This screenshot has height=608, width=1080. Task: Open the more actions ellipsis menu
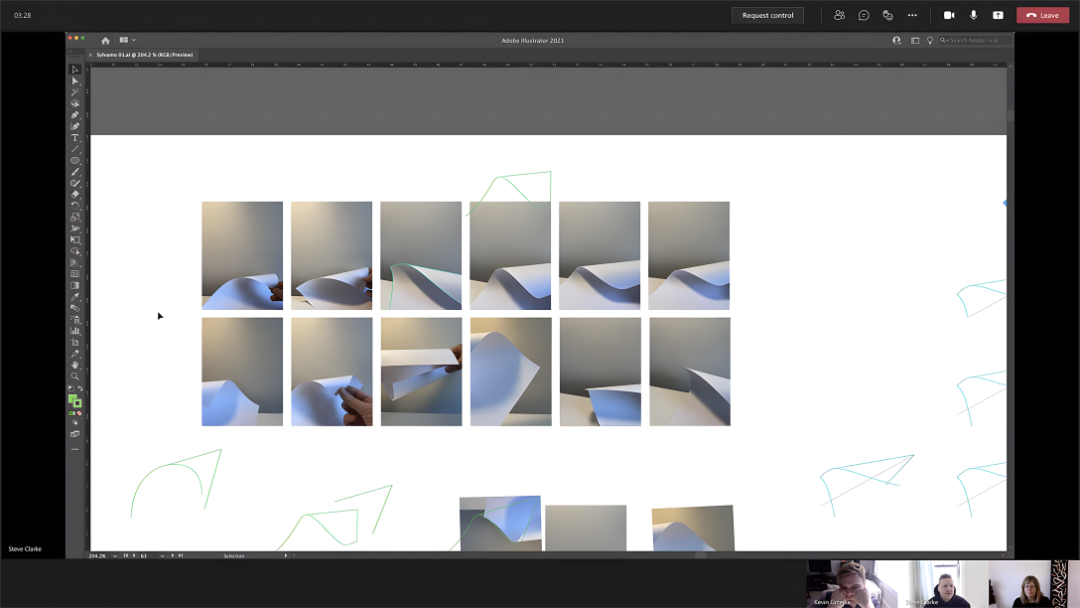tap(912, 15)
